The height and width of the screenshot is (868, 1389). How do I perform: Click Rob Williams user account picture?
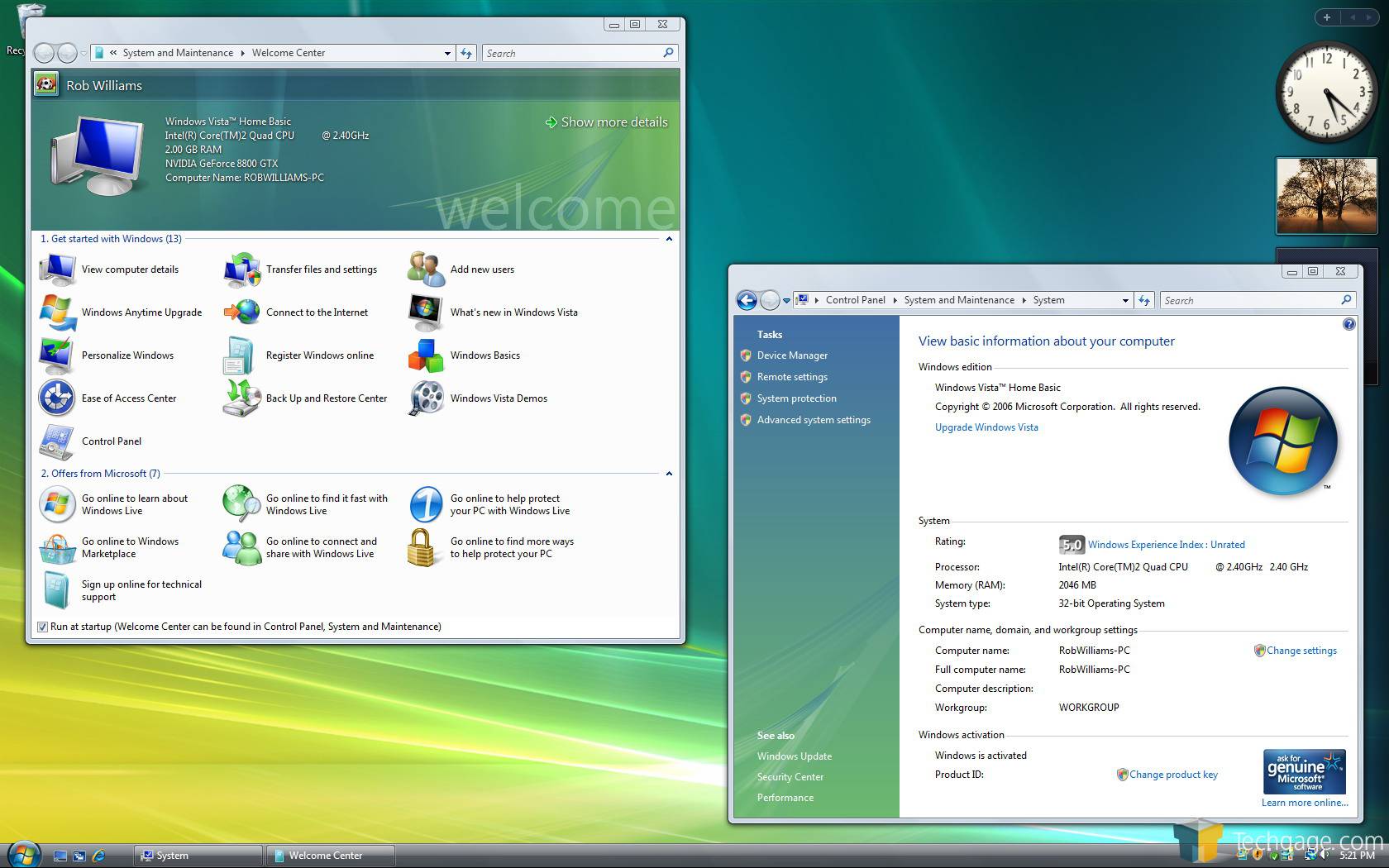coord(46,84)
